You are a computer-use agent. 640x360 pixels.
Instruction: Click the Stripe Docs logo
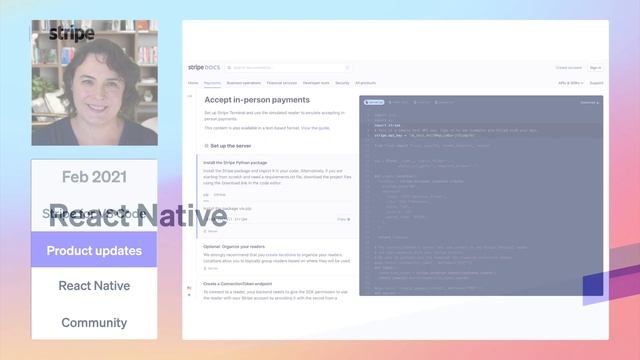pyautogui.click(x=204, y=67)
